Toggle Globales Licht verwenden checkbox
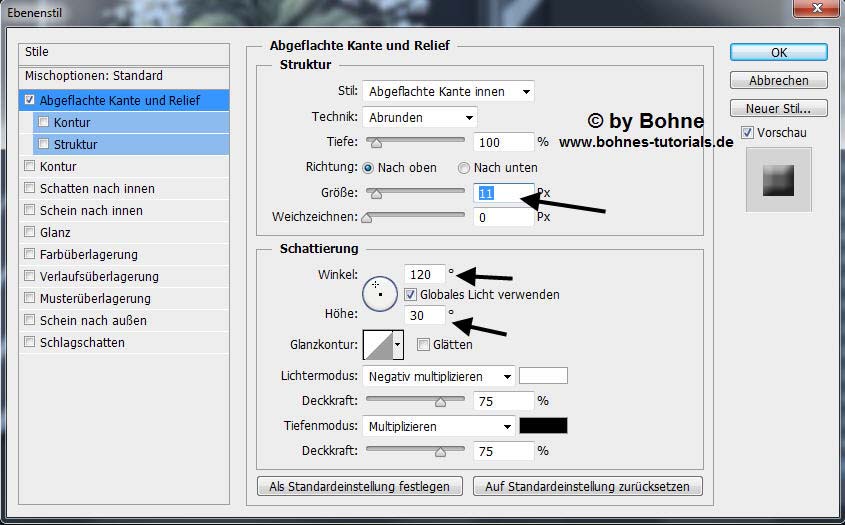This screenshot has width=845, height=525. [x=411, y=294]
